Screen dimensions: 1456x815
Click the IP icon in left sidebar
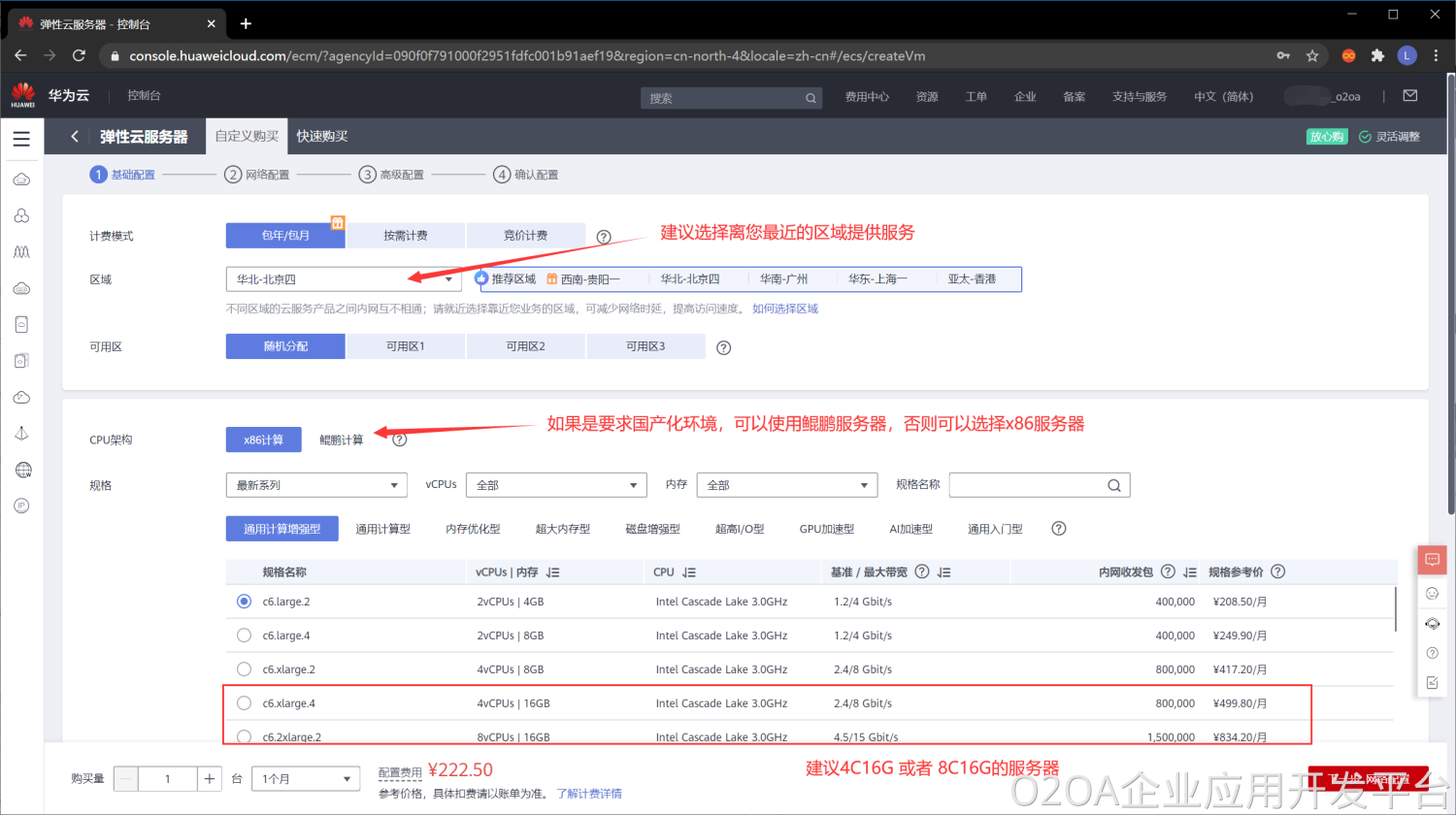pos(21,505)
